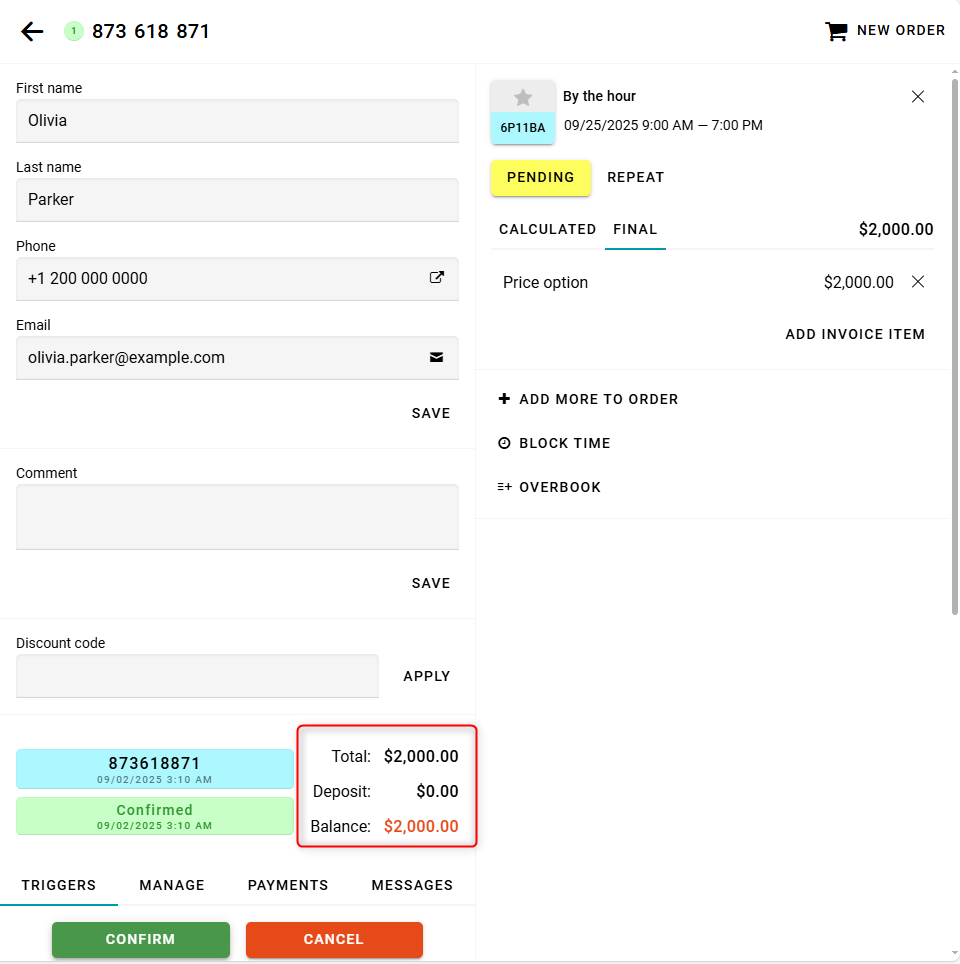Save the customer contact details

pyautogui.click(x=431, y=413)
